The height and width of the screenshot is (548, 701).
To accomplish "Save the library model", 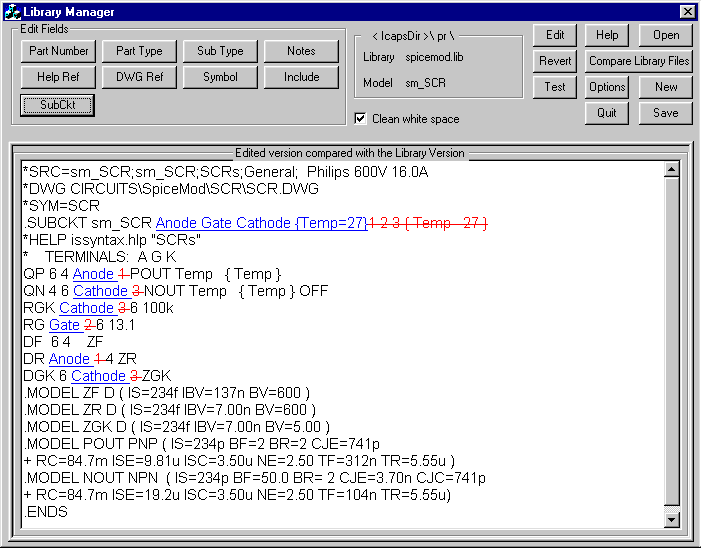I will pyautogui.click(x=665, y=113).
